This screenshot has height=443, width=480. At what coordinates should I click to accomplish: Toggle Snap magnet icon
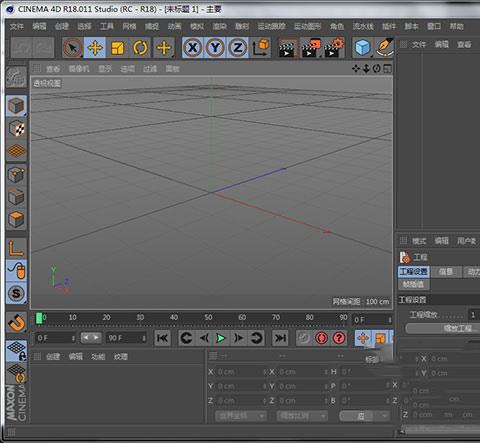(16, 322)
